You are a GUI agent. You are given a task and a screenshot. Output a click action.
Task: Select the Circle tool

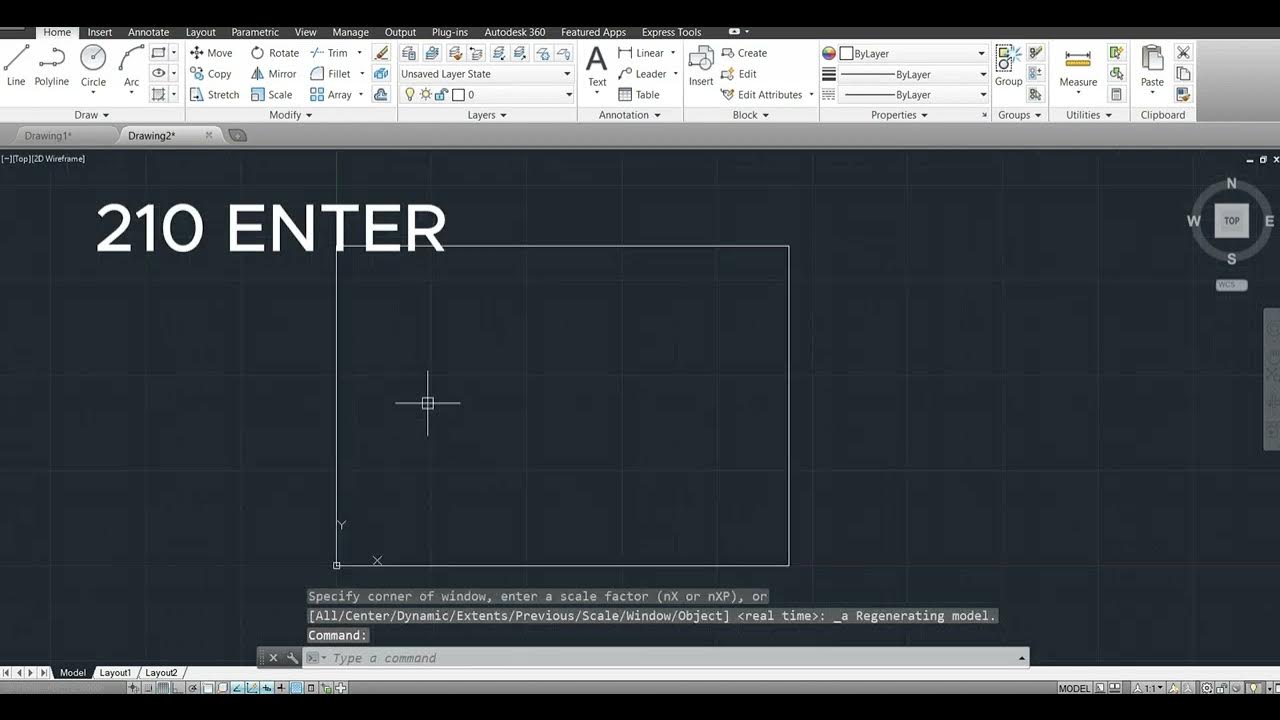tap(93, 65)
